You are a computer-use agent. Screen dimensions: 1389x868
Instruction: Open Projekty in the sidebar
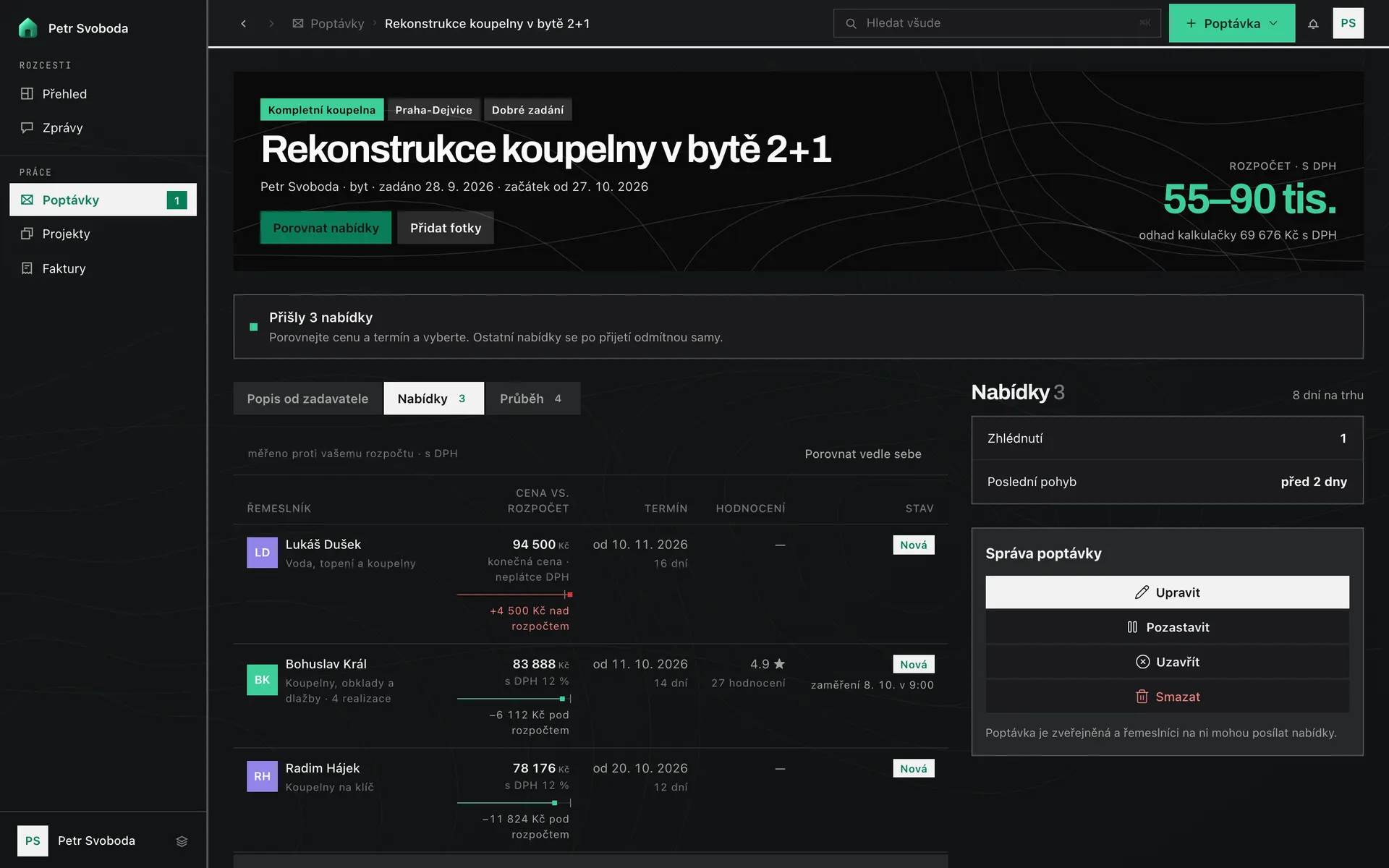(x=103, y=234)
